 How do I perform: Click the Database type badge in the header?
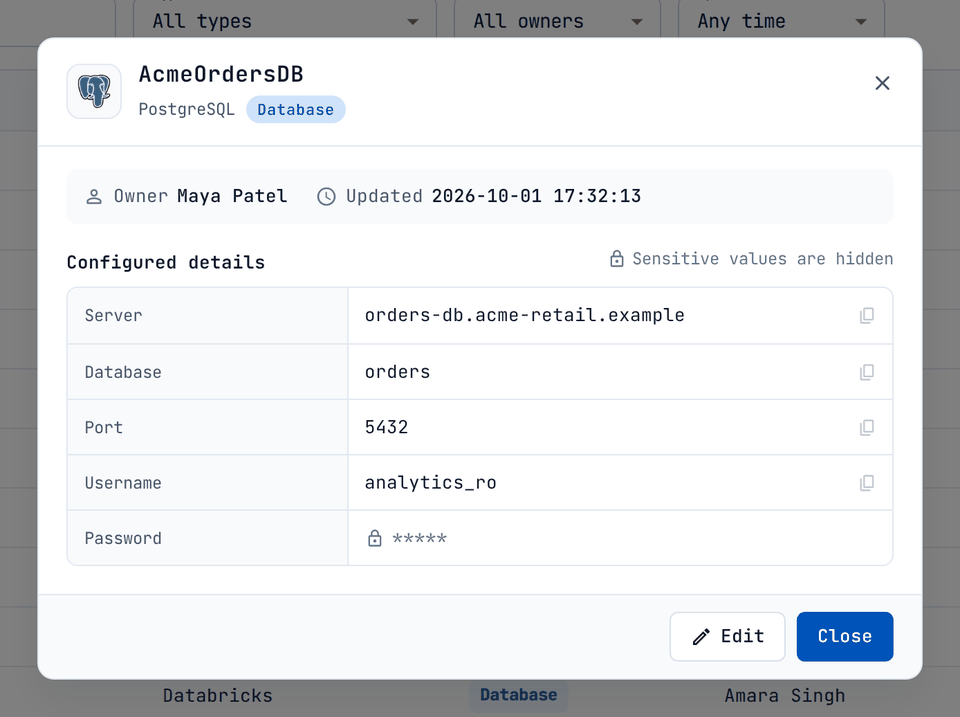tap(296, 110)
